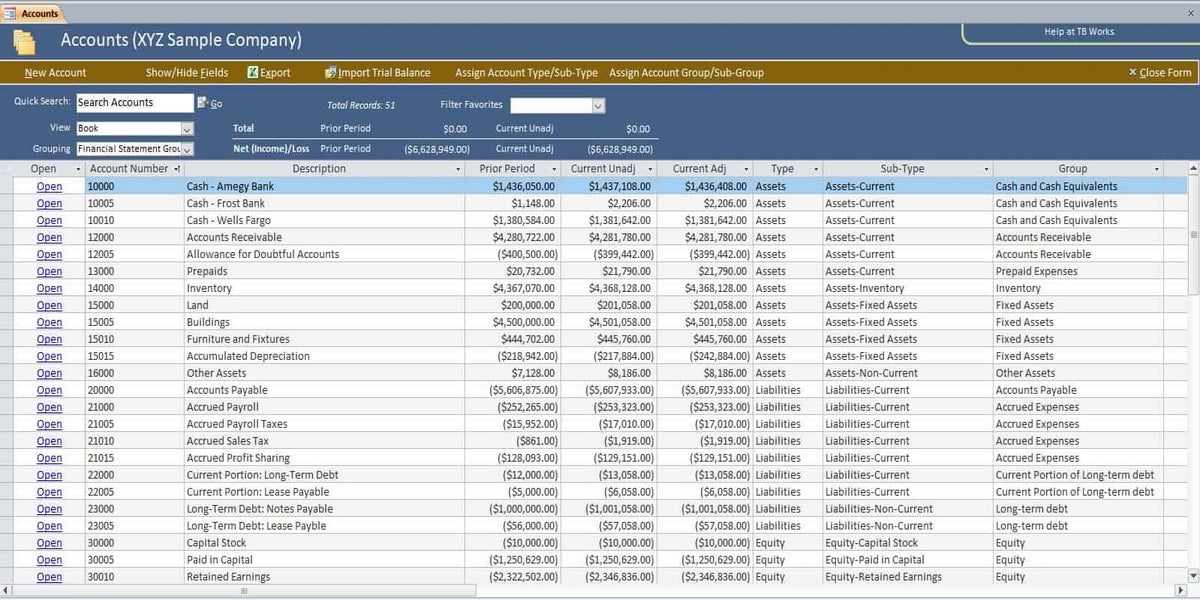Open the Inventory account 14000 link
Viewport: 1200px width, 600px height.
click(49, 289)
